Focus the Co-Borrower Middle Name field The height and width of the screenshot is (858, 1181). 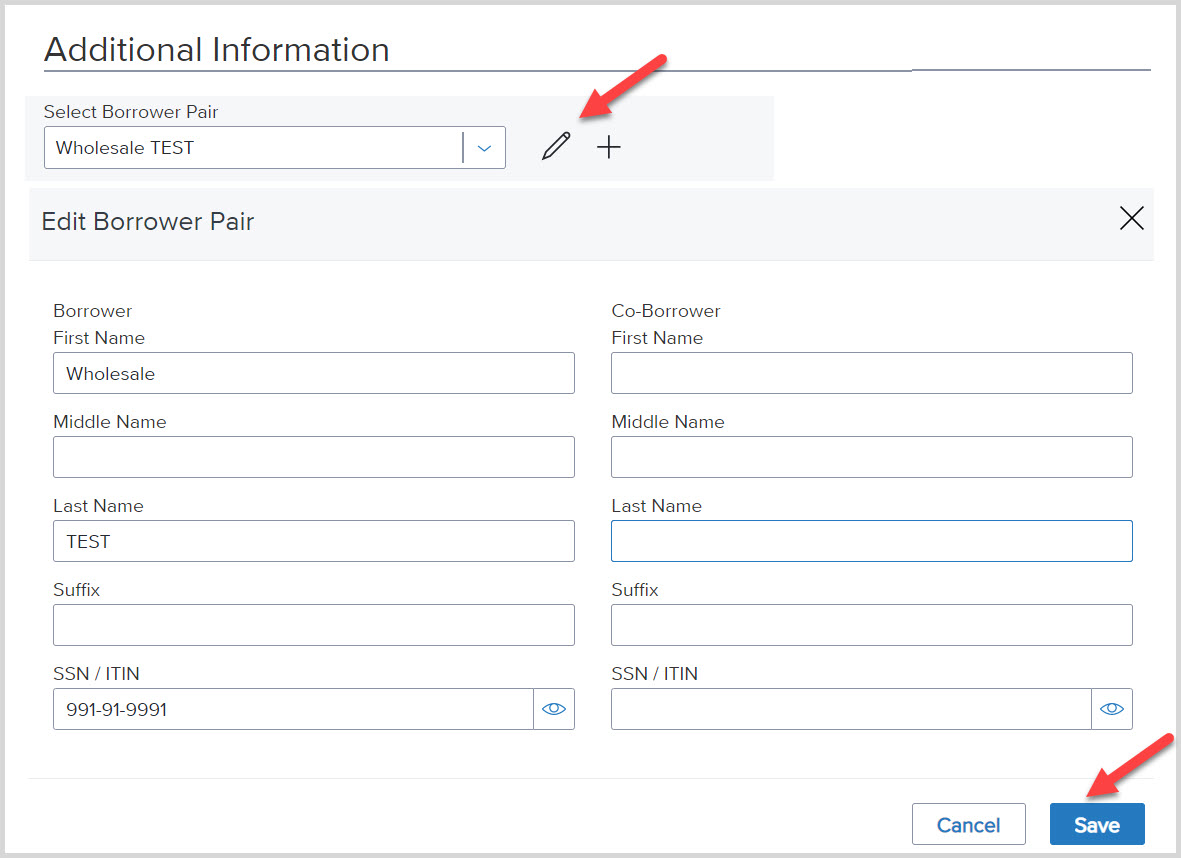click(871, 457)
